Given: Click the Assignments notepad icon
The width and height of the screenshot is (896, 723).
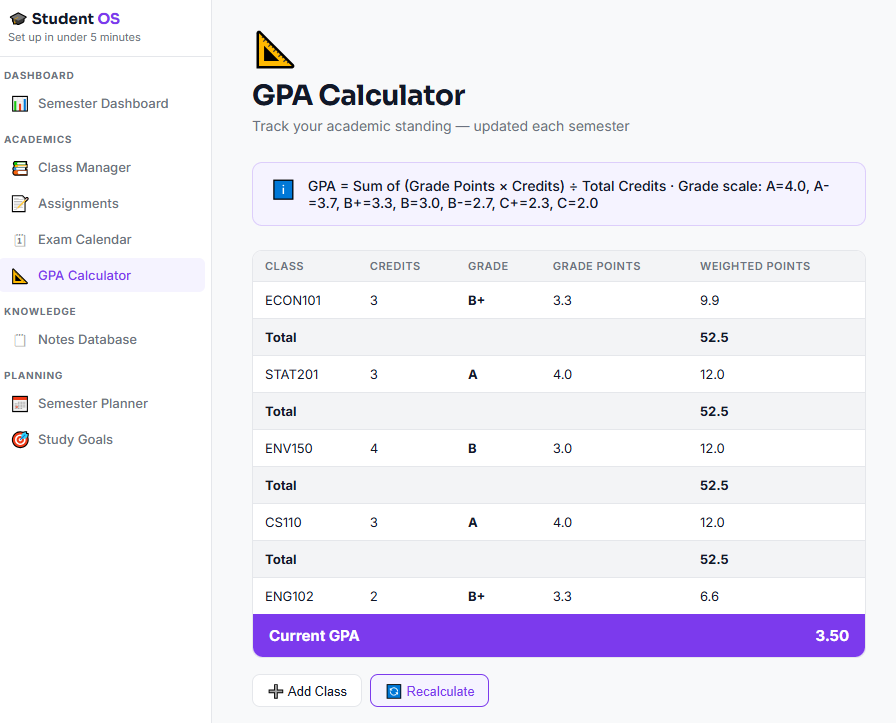Looking at the screenshot, I should pos(20,203).
